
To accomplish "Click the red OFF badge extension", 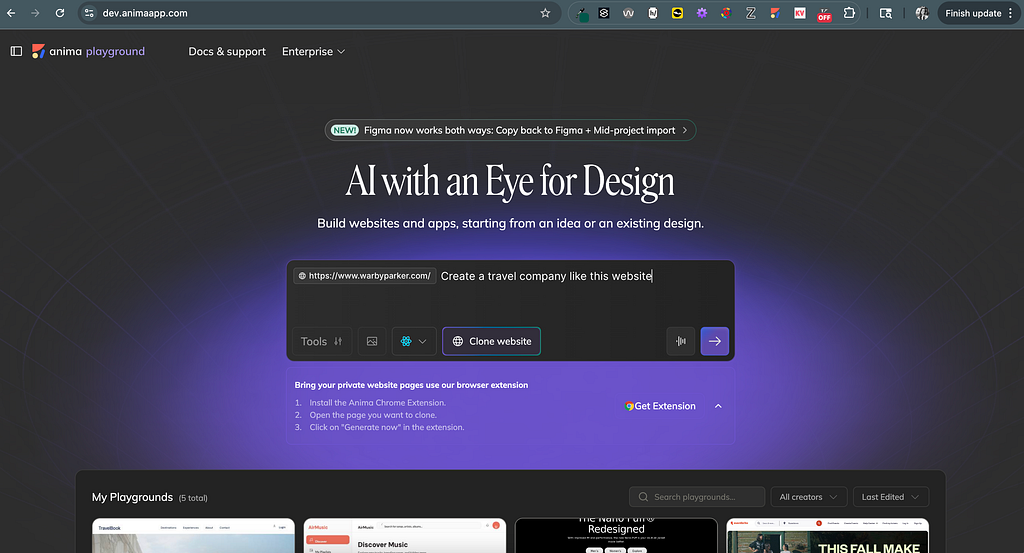I will [x=824, y=14].
